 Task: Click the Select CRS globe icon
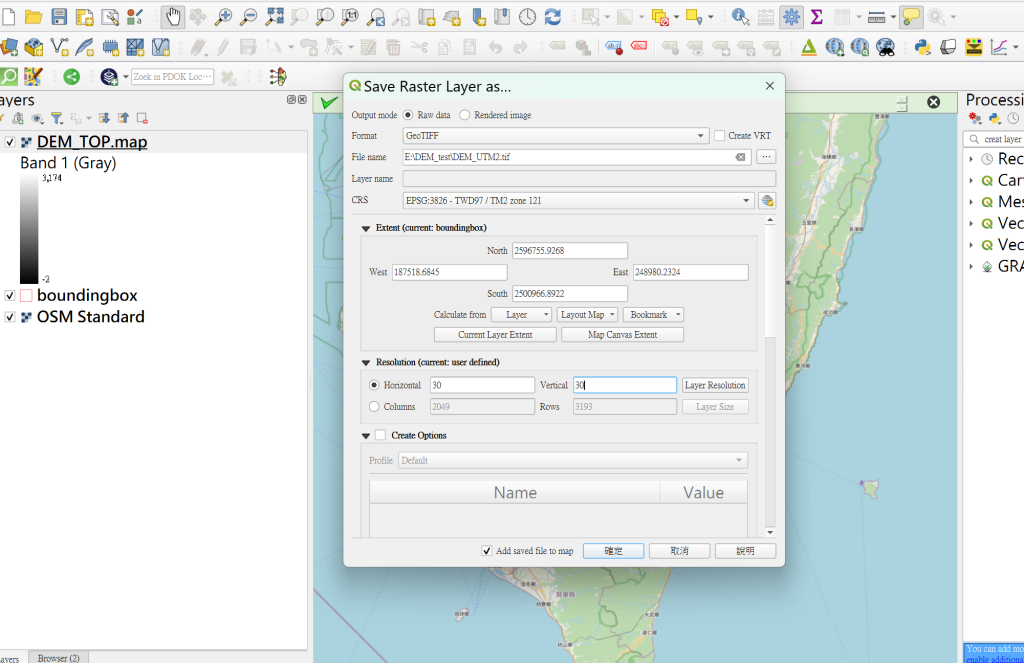(x=767, y=201)
